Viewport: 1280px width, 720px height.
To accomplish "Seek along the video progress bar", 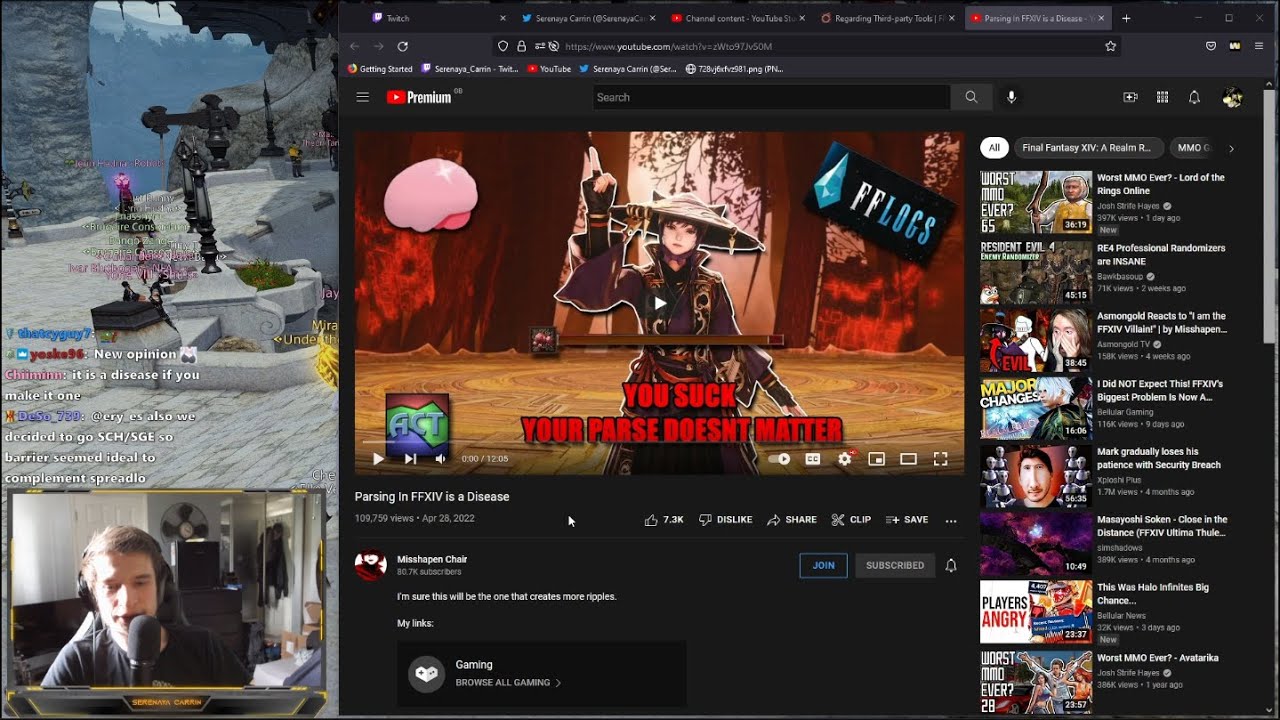I will [x=659, y=441].
